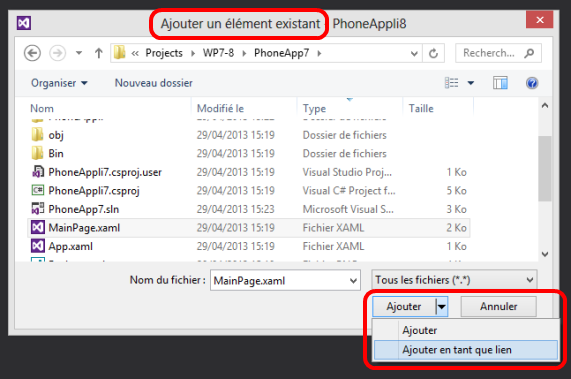Screen dimensions: 571x379
Task: Click Visual Studio Proj... type cell
Action: tap(347, 172)
